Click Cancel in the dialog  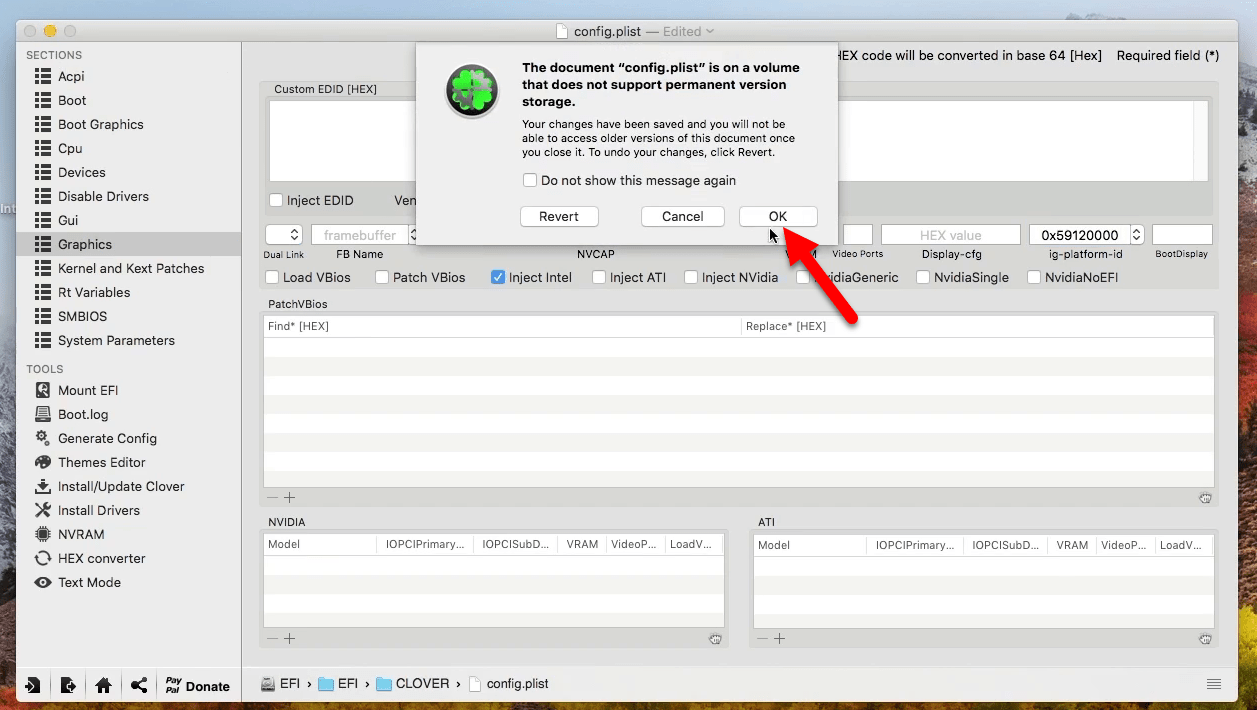coord(683,217)
